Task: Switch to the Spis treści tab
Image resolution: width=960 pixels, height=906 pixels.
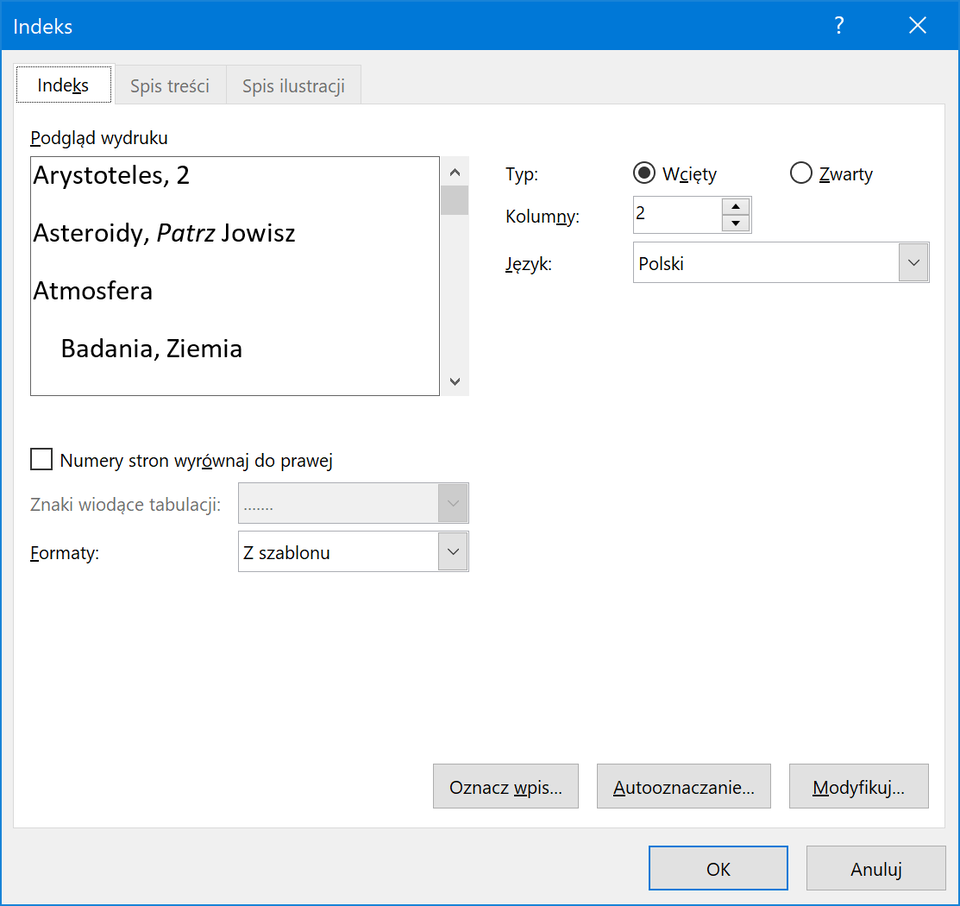Action: (170, 86)
